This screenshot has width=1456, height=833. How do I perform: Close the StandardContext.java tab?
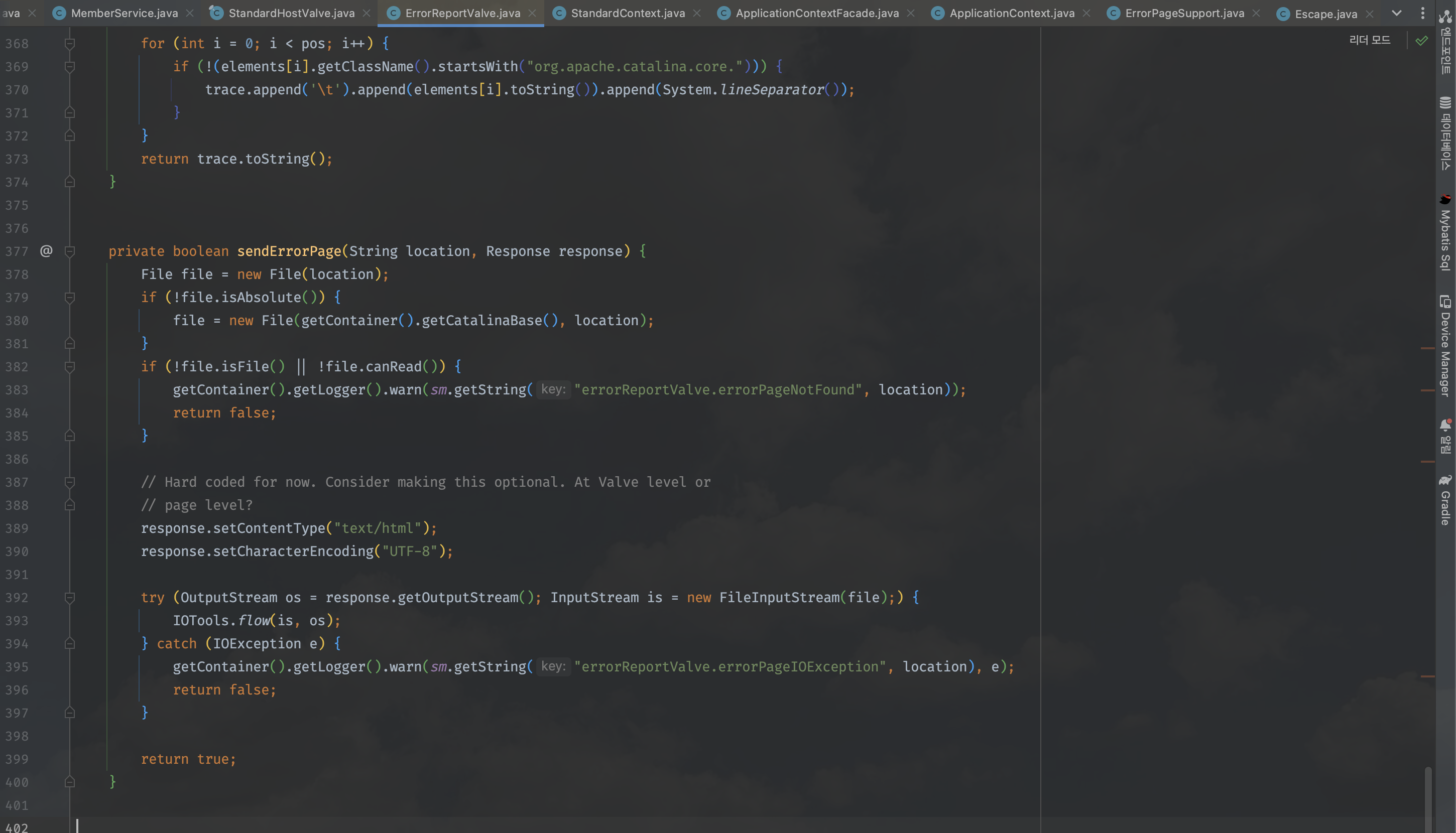pos(696,13)
